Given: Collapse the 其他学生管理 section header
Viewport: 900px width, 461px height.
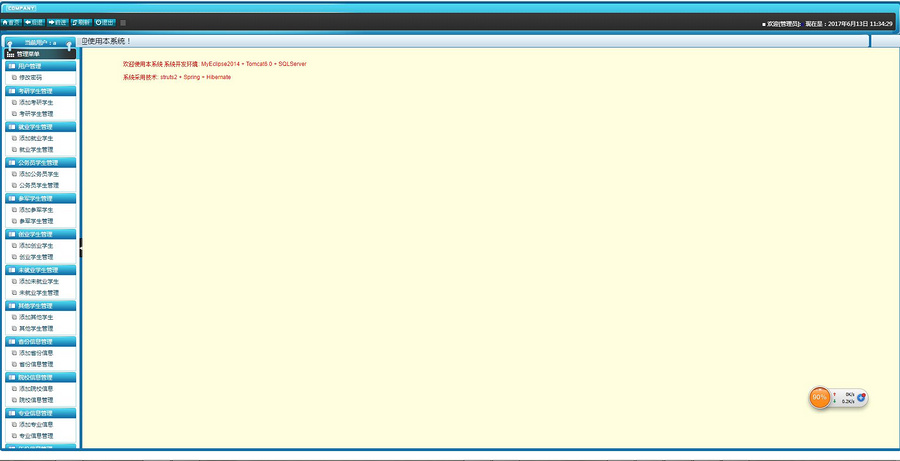Looking at the screenshot, I should coord(40,306).
